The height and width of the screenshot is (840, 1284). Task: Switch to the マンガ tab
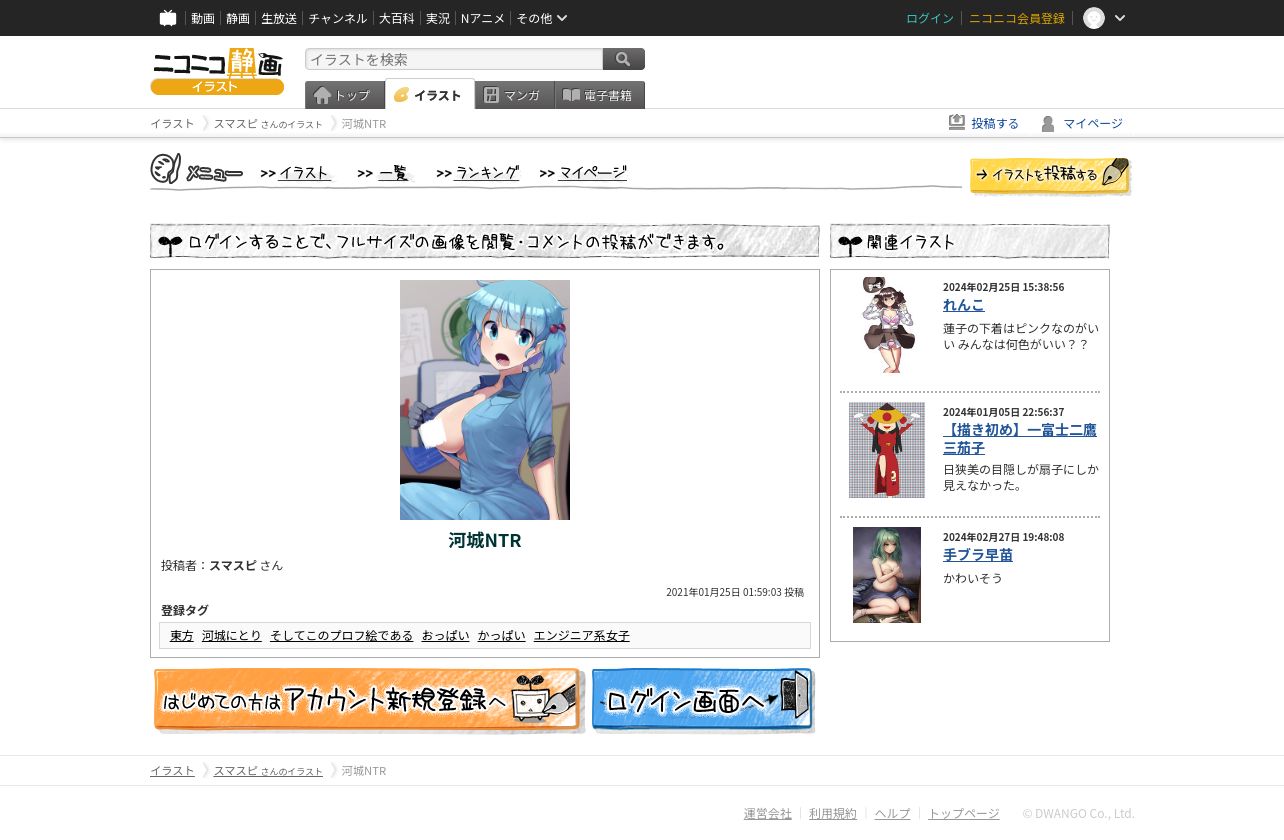coord(515,95)
